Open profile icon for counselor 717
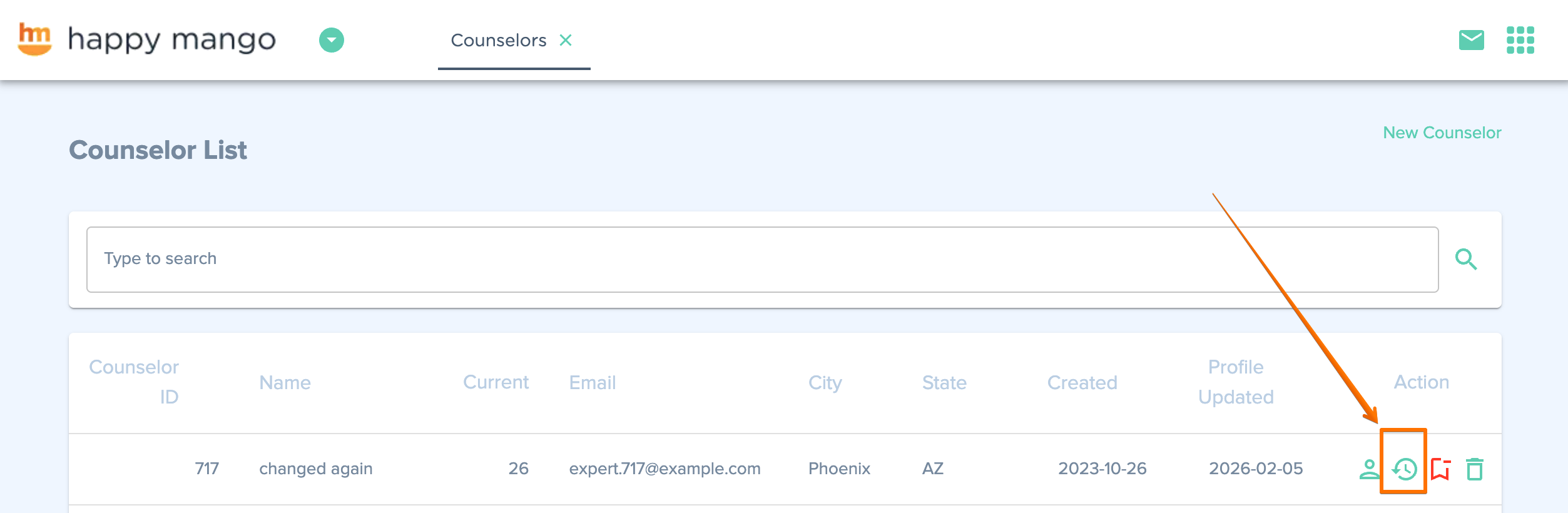 pos(1369,469)
